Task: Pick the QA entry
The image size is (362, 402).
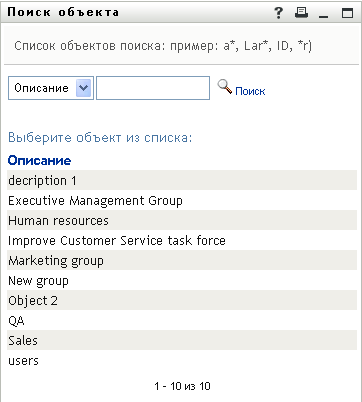Action: tap(182, 320)
